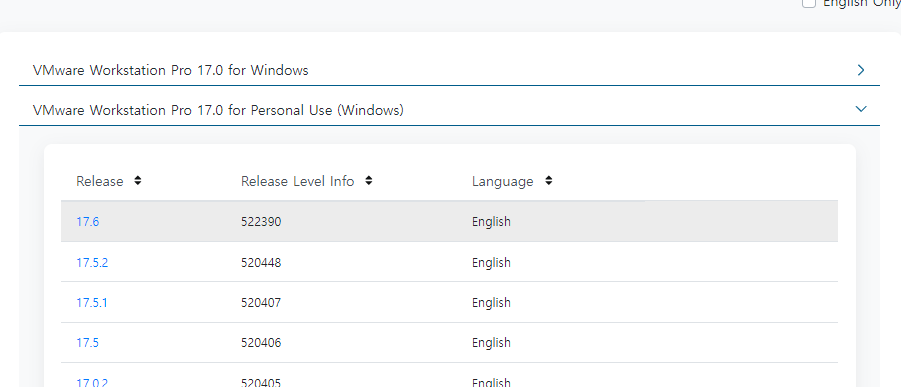Viewport: 901px width, 387px height.
Task: Select build number 522390
Action: tap(261, 221)
